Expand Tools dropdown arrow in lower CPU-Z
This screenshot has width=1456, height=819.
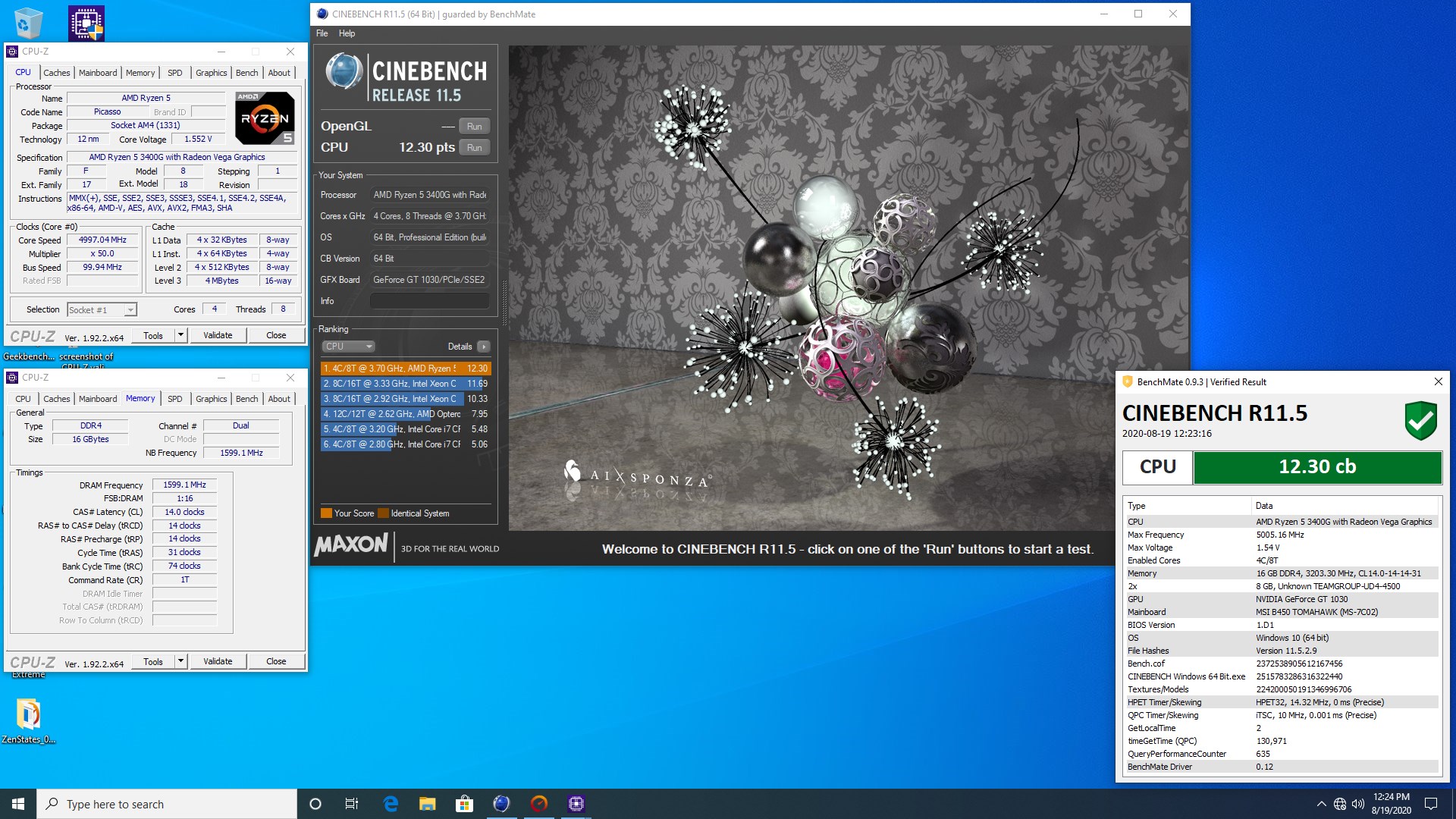pos(180,661)
